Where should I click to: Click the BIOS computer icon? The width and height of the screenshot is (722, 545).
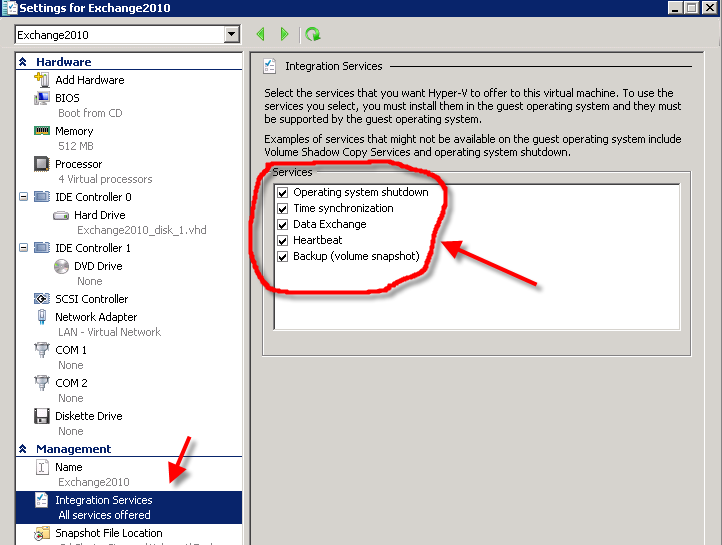pyautogui.click(x=41, y=98)
